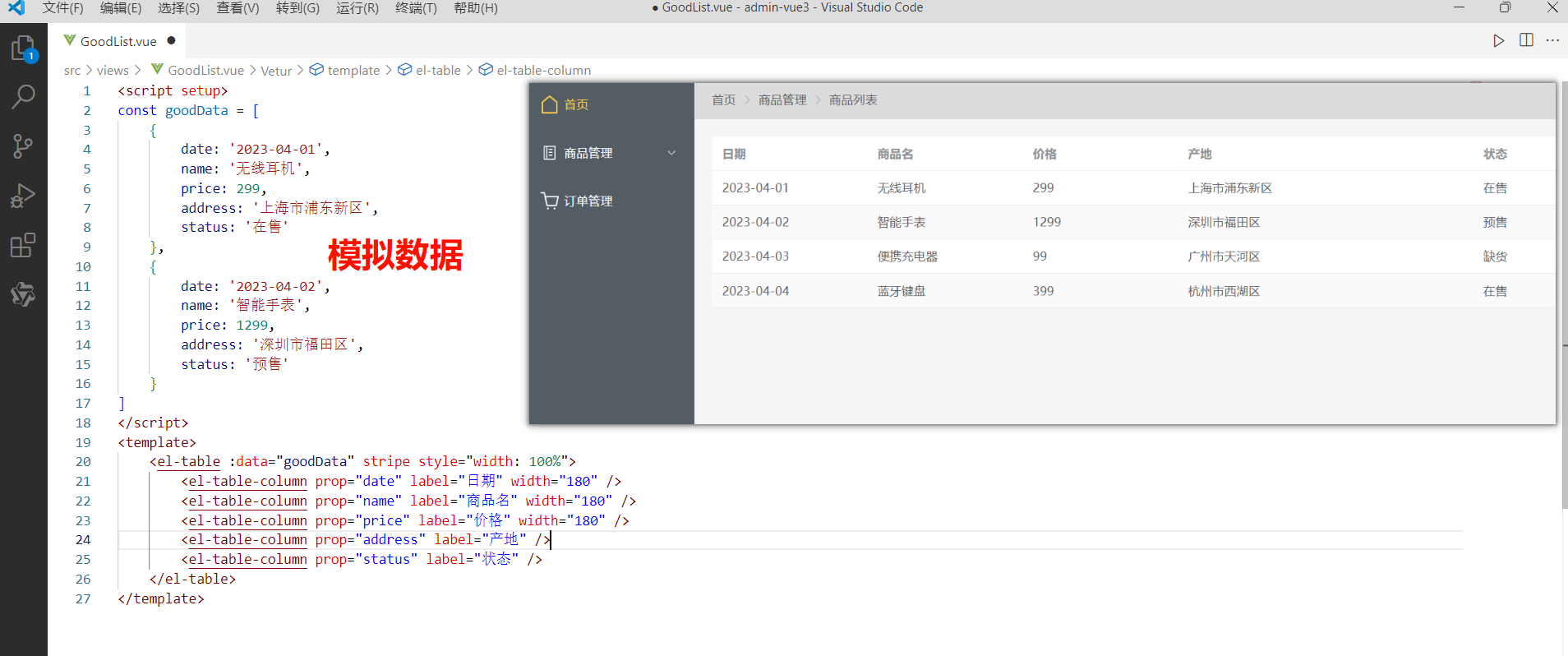This screenshot has height=656, width=1568.
Task: Click the 状态 column header
Action: pyautogui.click(x=1495, y=154)
